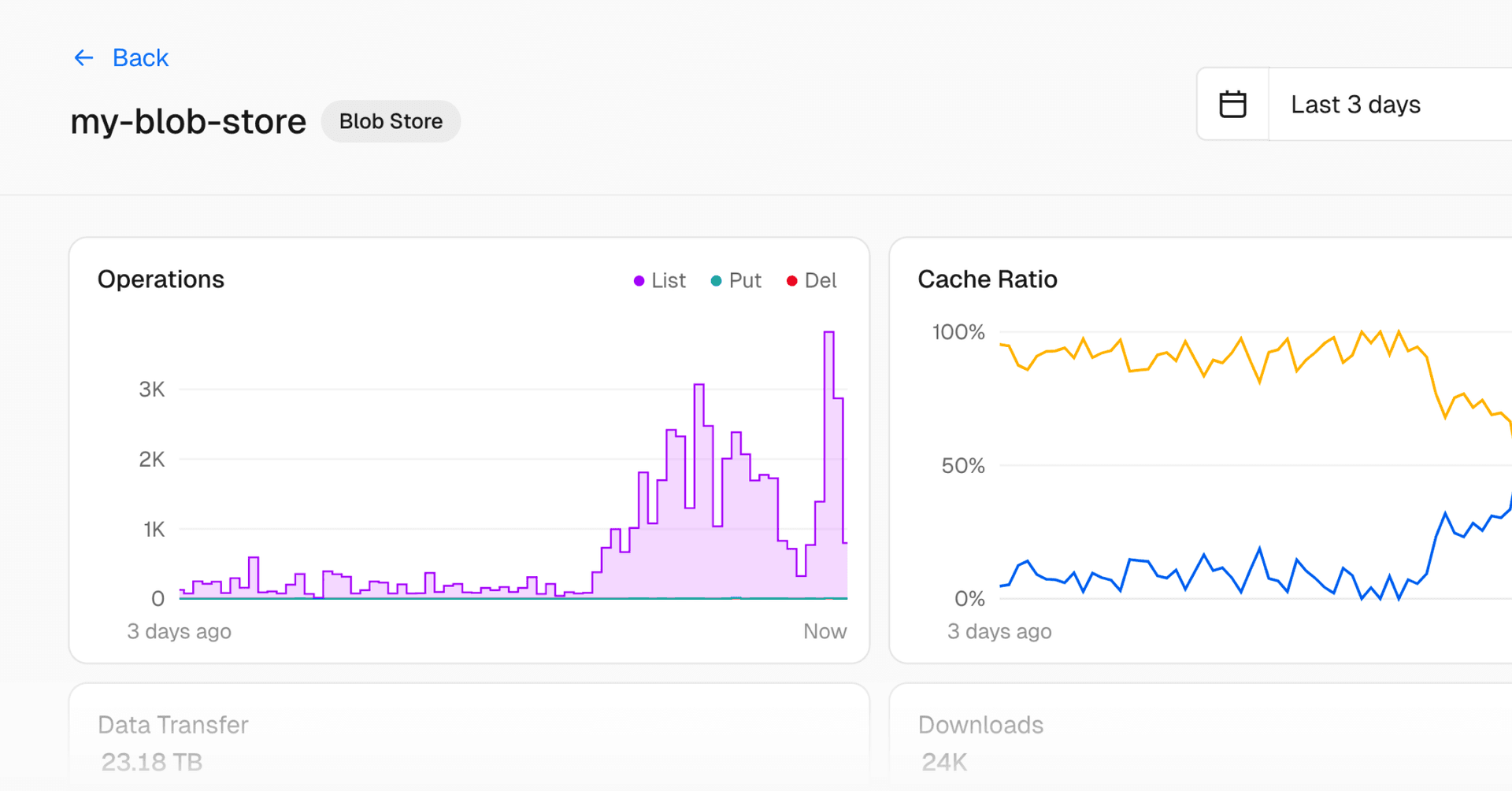Image resolution: width=1512 pixels, height=791 pixels.
Task: Click the 23.18 TB data transfer value
Action: point(152,761)
